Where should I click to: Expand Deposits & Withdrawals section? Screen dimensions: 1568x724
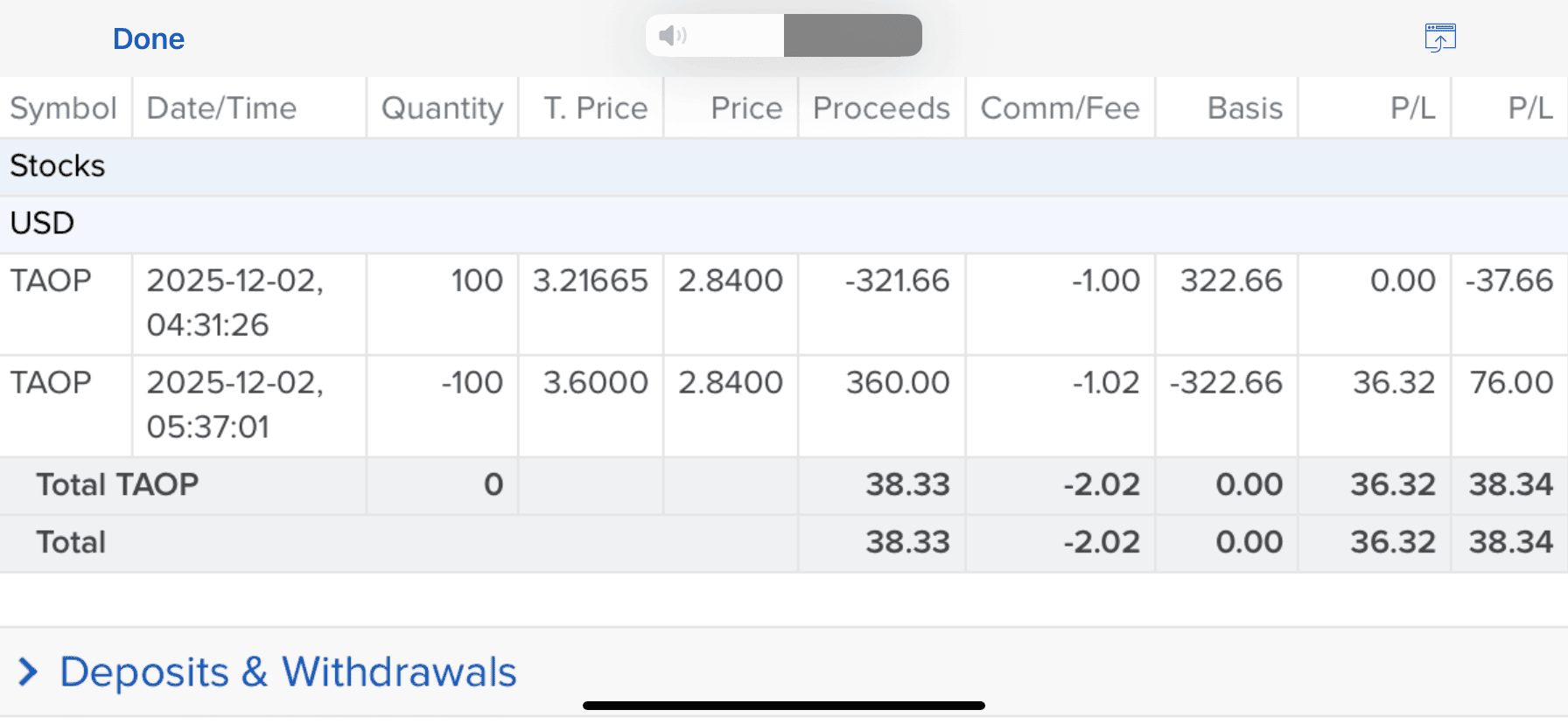click(288, 672)
